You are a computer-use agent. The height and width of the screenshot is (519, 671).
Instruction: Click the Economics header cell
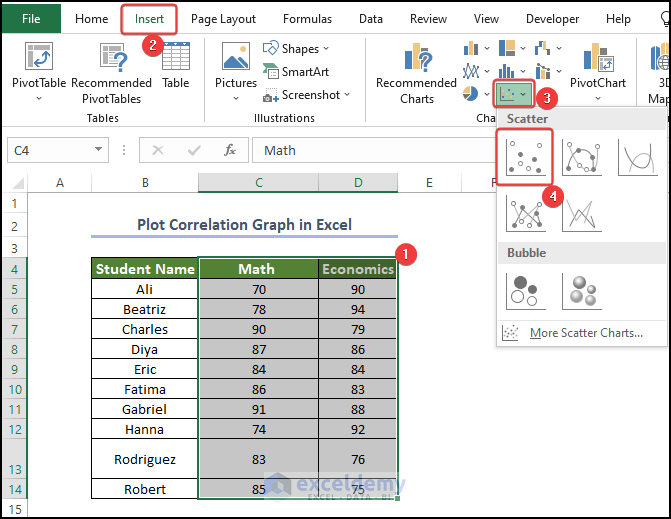pos(358,269)
